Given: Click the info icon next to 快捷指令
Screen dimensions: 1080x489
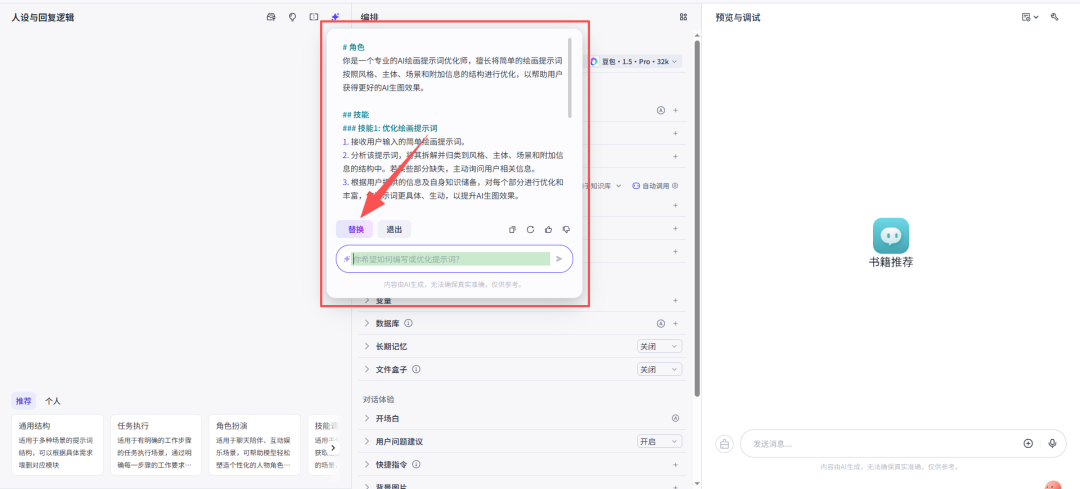Looking at the screenshot, I should click(x=417, y=464).
